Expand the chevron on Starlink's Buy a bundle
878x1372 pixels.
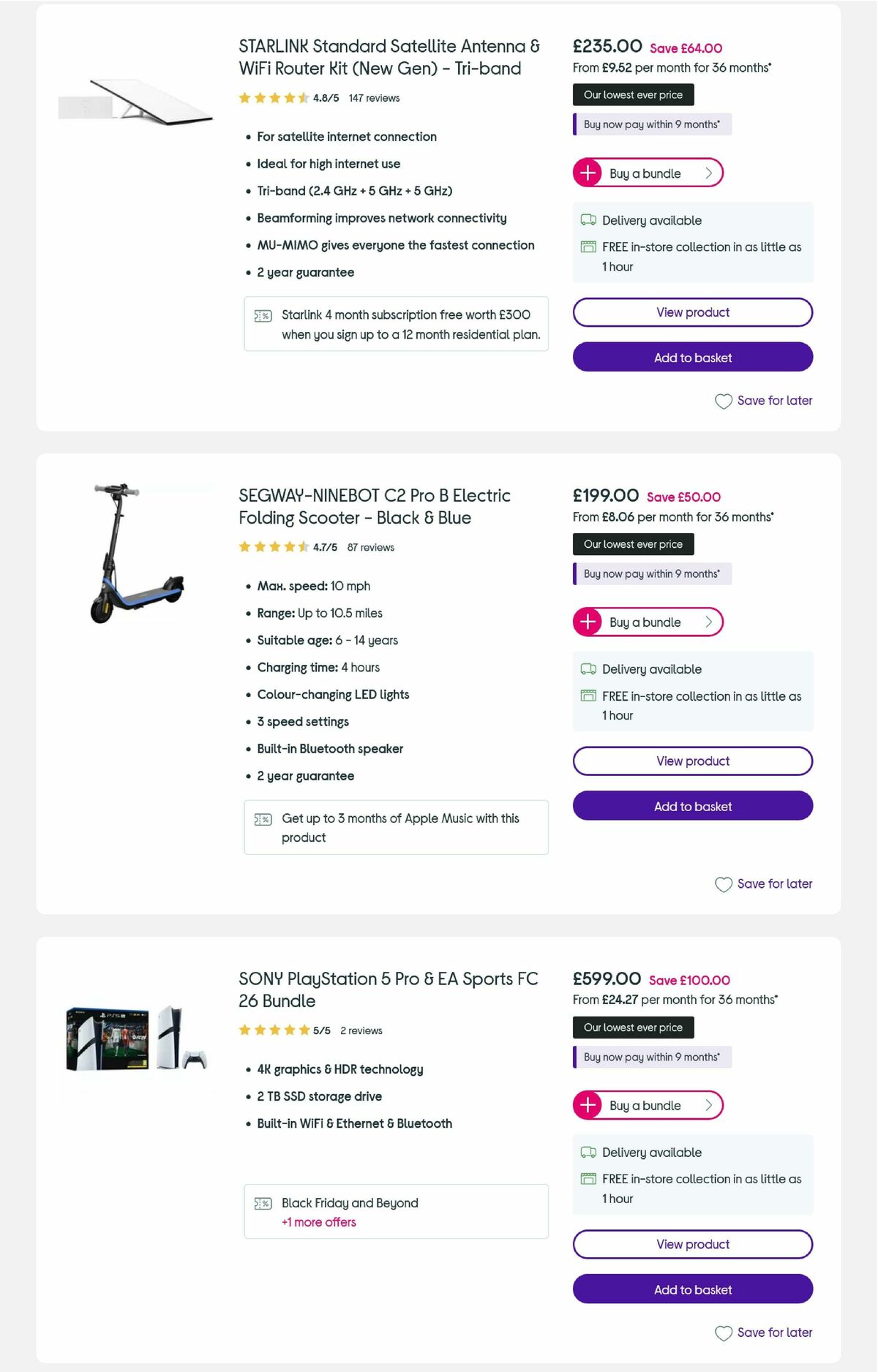click(x=708, y=173)
